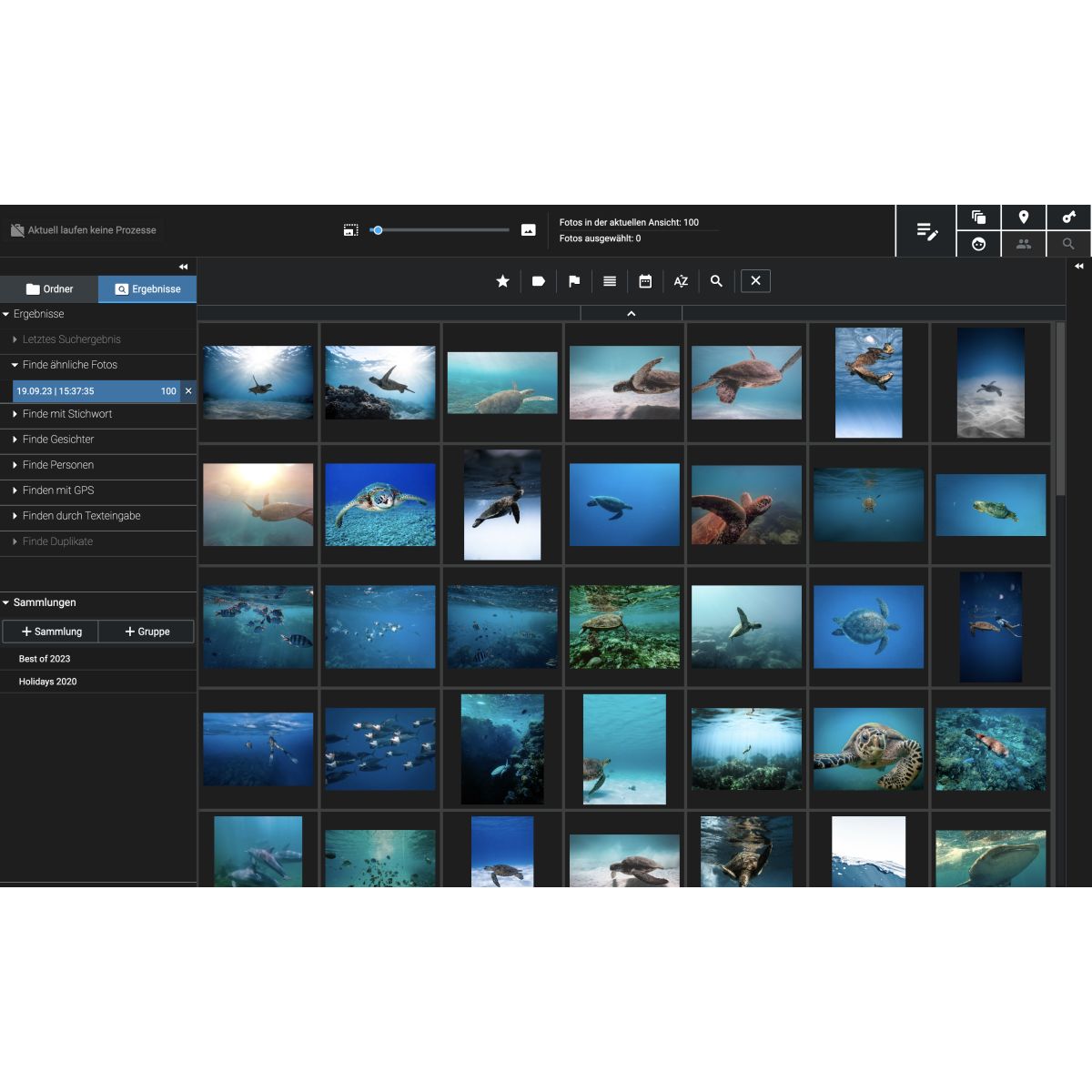
Task: Filter photos by calendar date icon
Action: click(645, 281)
